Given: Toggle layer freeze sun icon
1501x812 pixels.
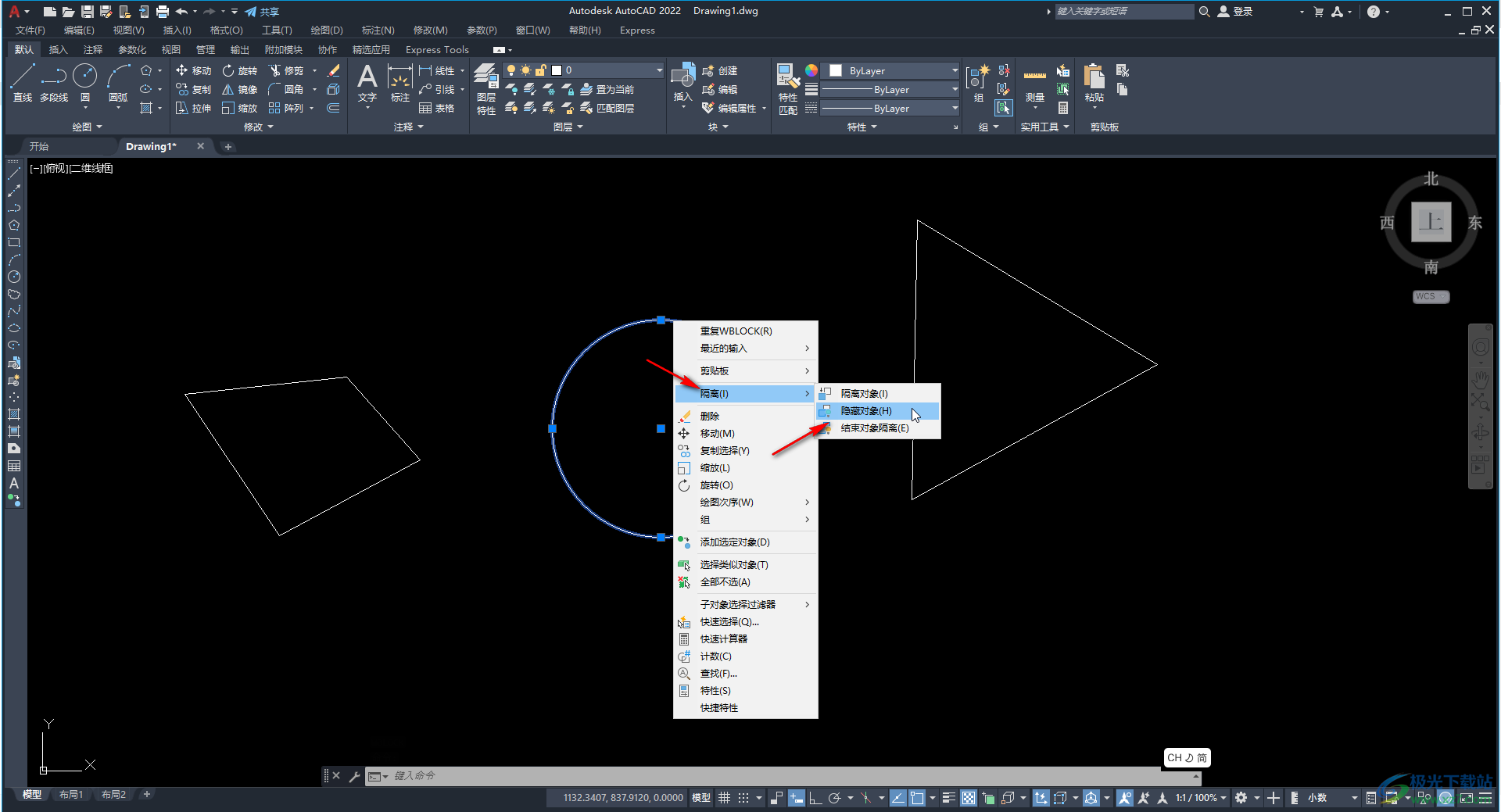Looking at the screenshot, I should coord(525,70).
